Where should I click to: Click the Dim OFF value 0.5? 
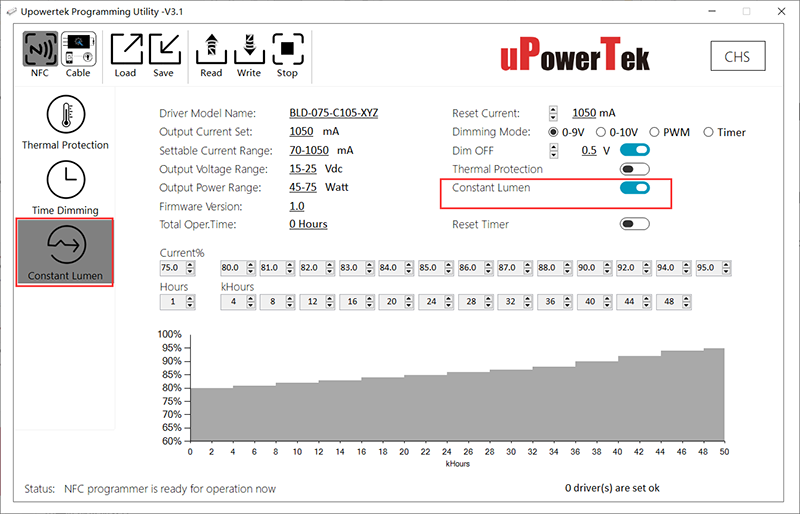pyautogui.click(x=589, y=151)
